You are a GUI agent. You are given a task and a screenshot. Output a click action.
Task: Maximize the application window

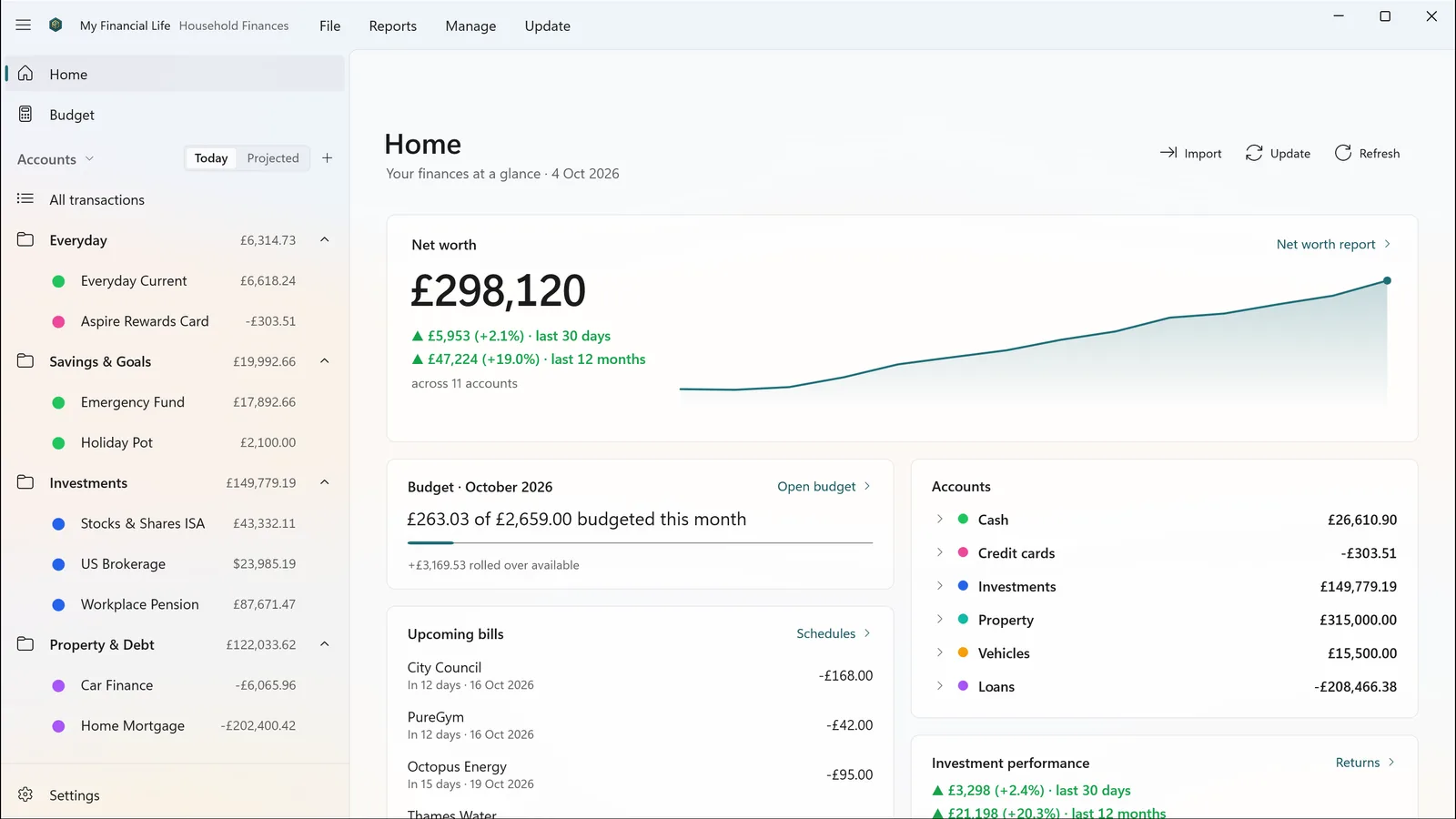(1385, 16)
